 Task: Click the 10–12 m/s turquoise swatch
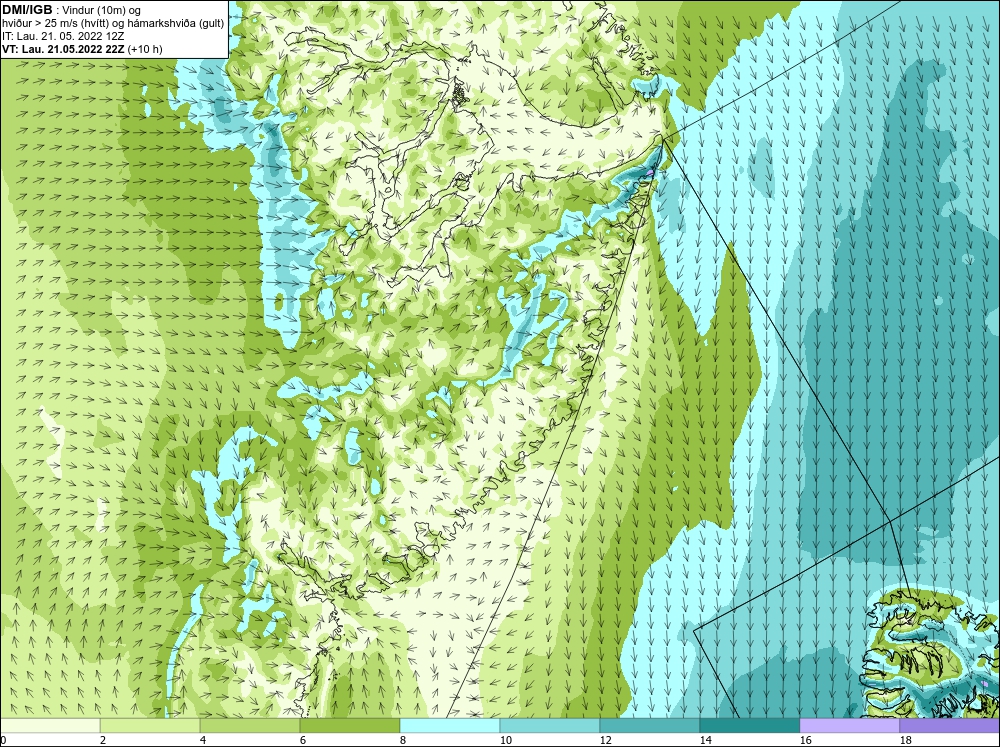coord(550,726)
